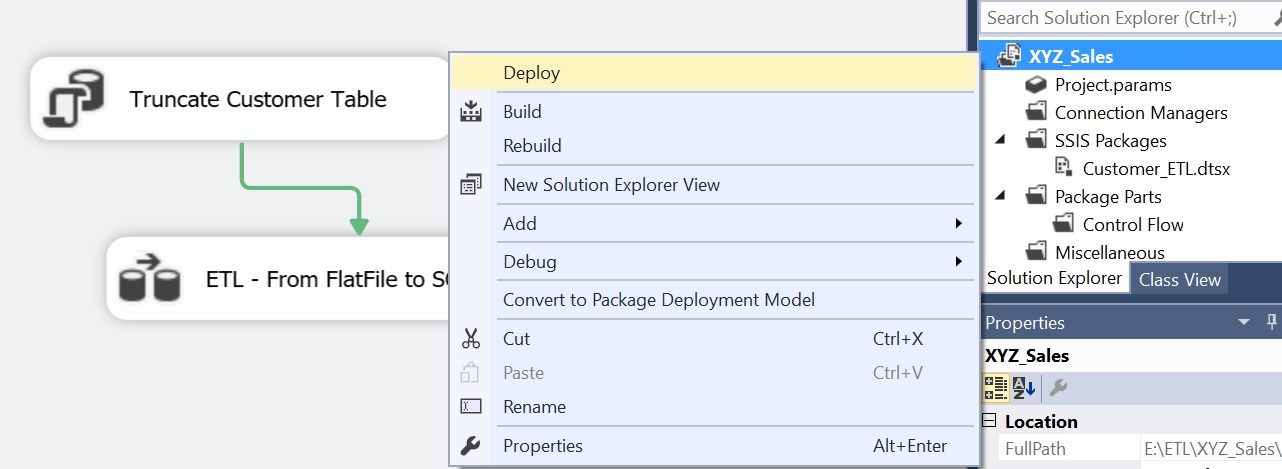
Task: Click the Properties panel pin icon
Action: pos(1272,322)
